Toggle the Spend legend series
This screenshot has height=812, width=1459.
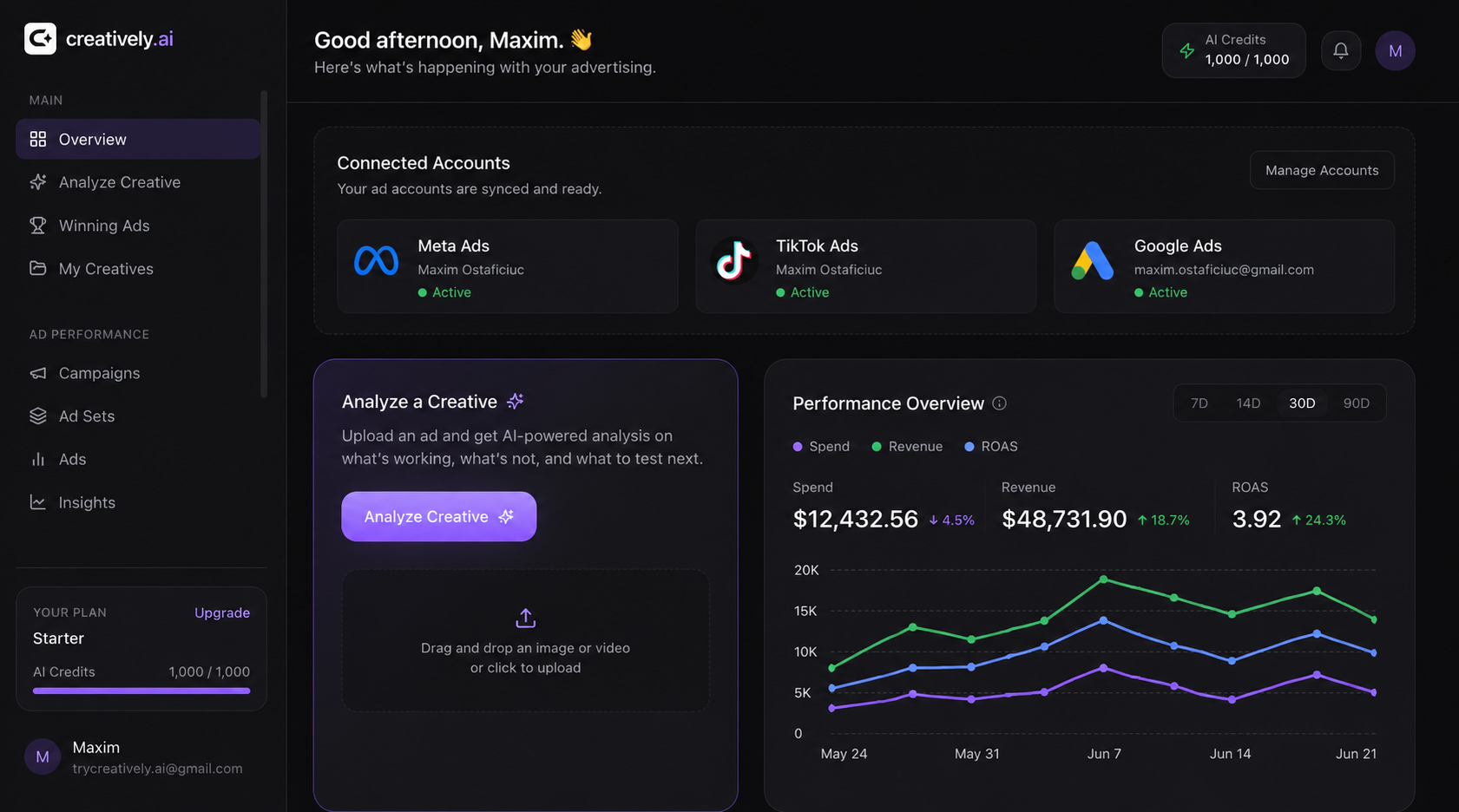[821, 446]
